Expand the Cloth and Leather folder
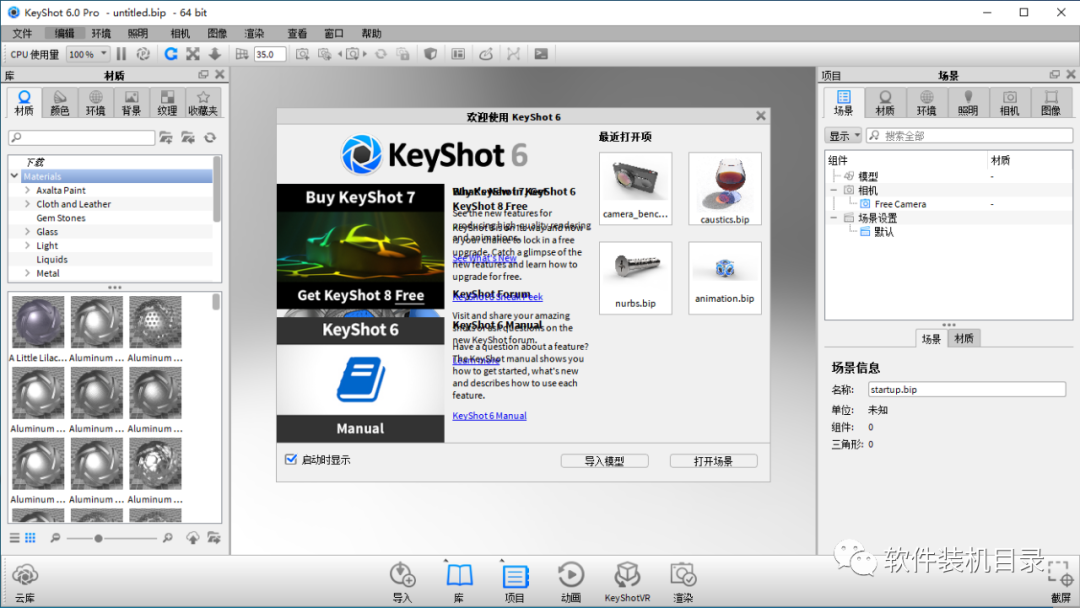The image size is (1080, 608). [x=28, y=204]
